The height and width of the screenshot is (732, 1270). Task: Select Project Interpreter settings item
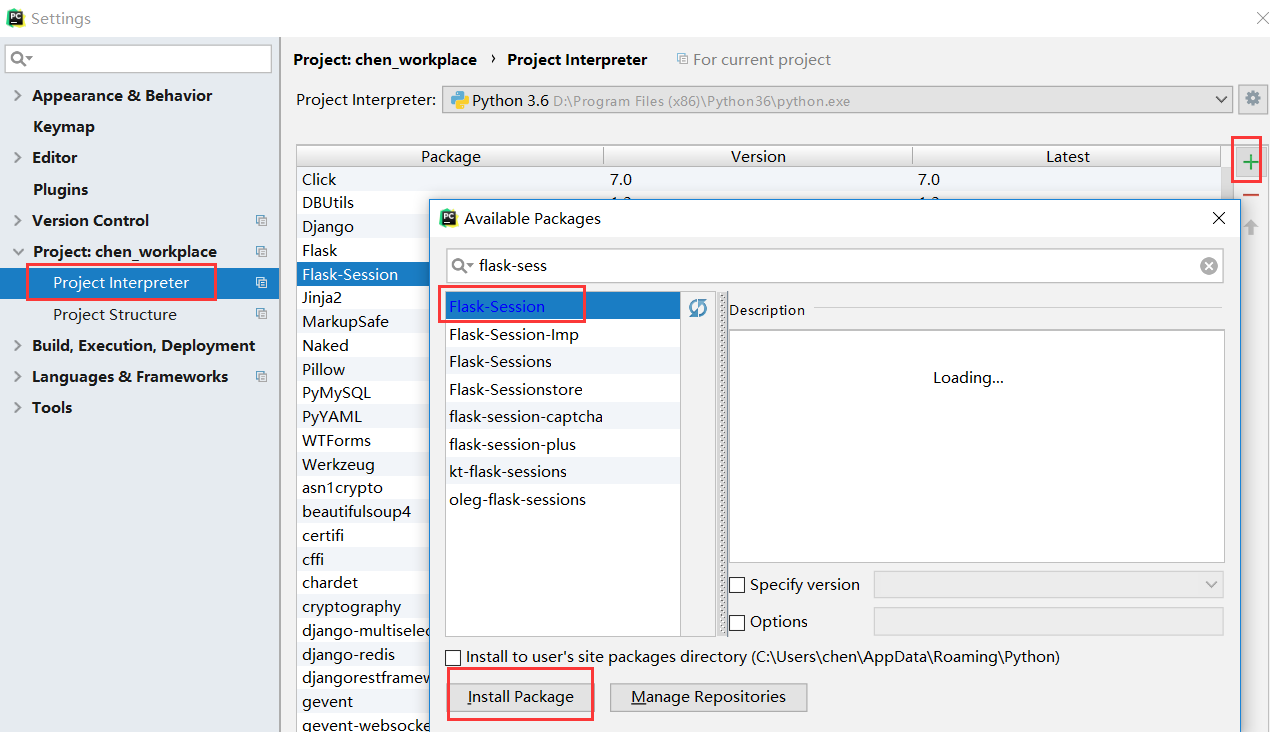click(x=121, y=283)
